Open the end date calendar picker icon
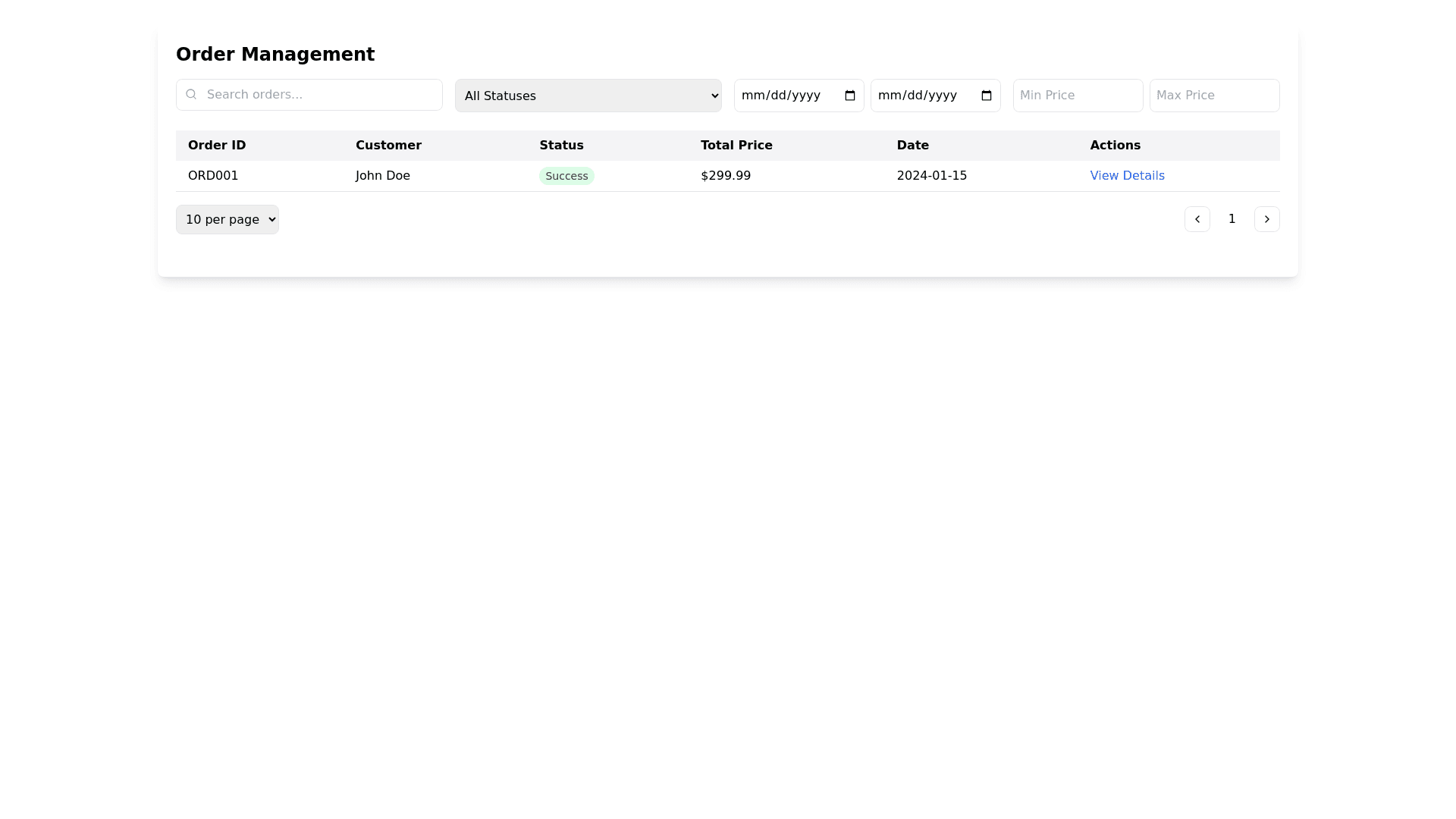 pyautogui.click(x=986, y=96)
